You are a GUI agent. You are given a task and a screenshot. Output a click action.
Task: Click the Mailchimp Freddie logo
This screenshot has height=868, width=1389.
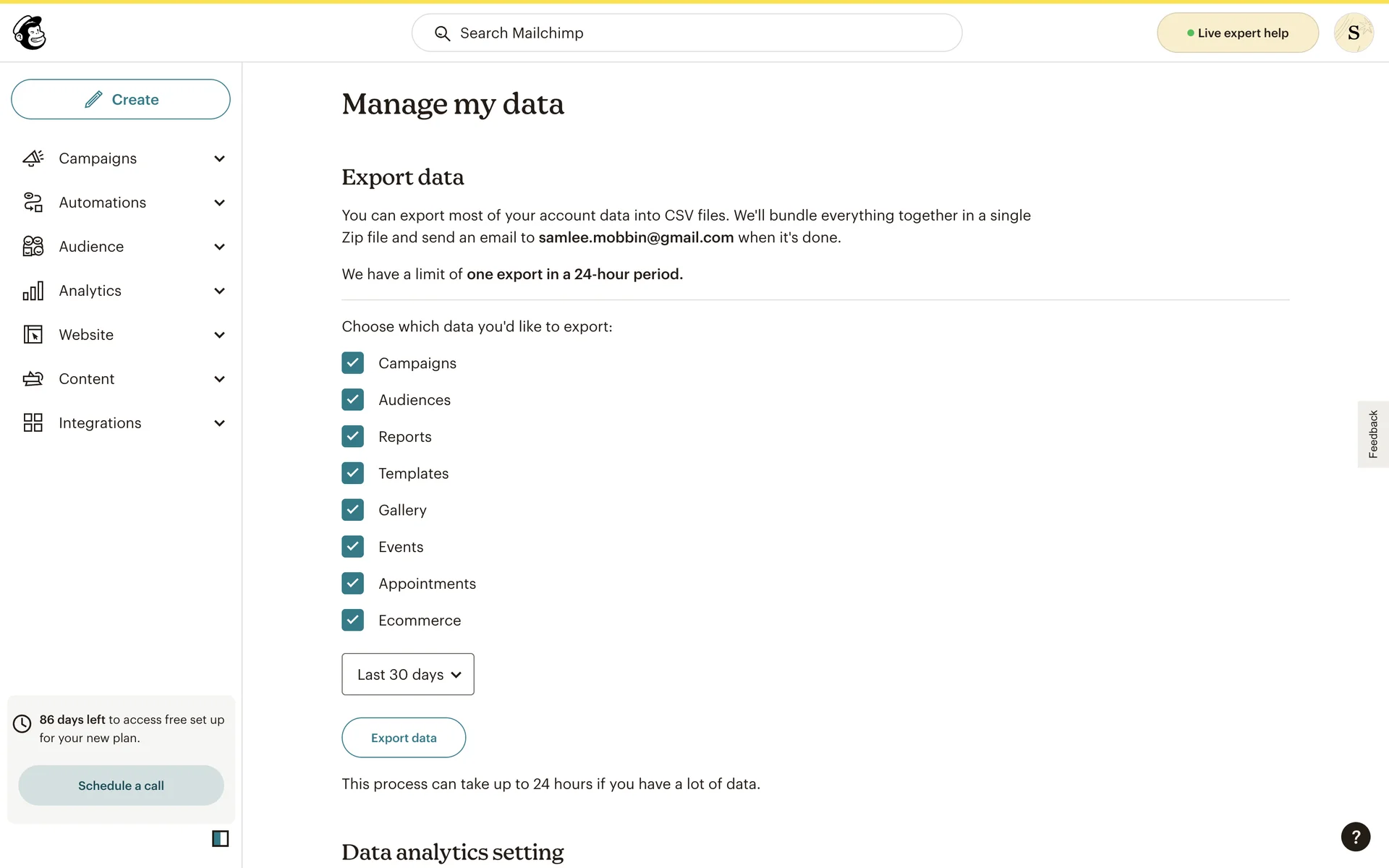[30, 33]
